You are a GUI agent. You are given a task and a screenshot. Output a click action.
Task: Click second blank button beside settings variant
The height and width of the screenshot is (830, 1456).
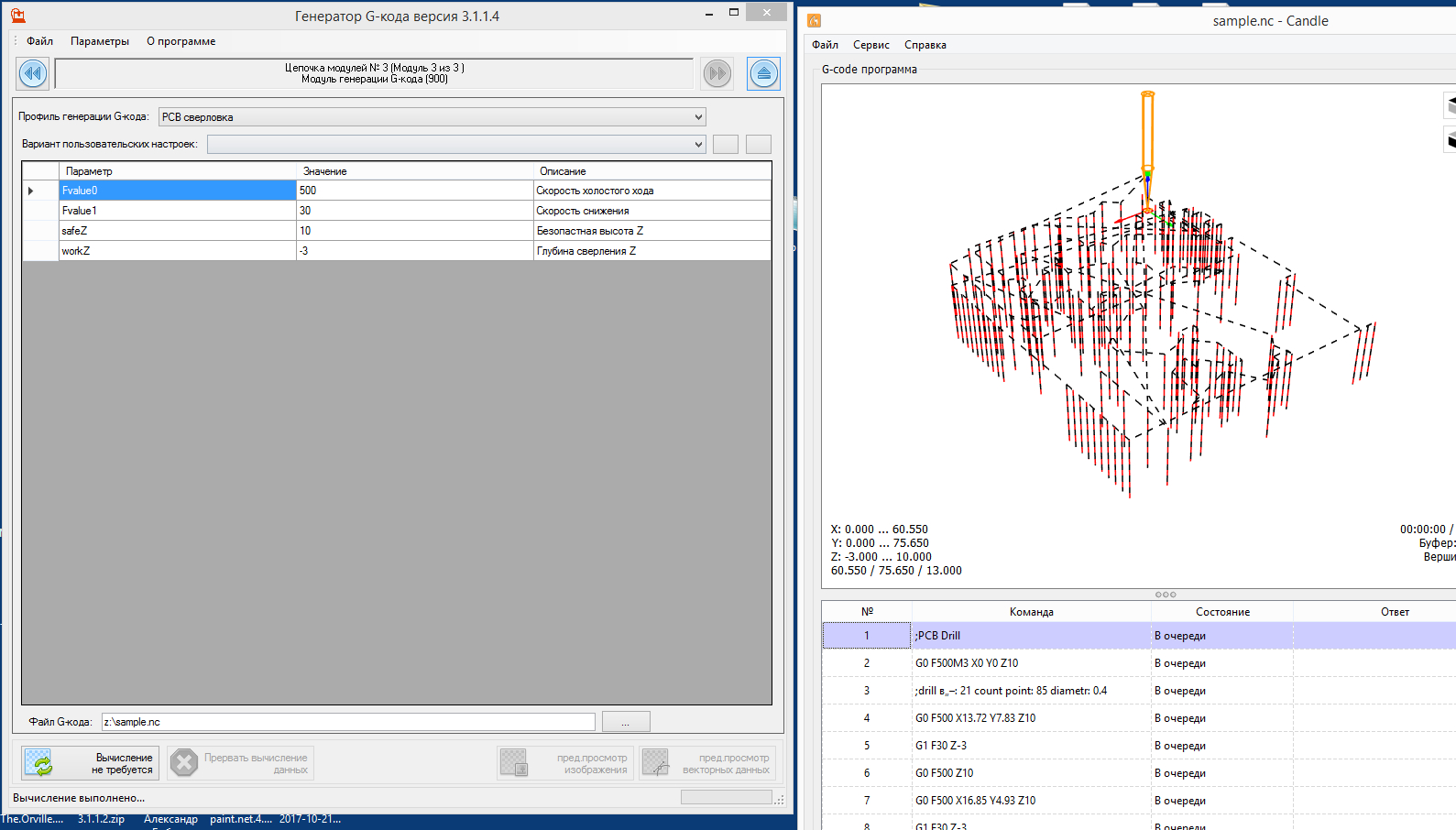(759, 144)
